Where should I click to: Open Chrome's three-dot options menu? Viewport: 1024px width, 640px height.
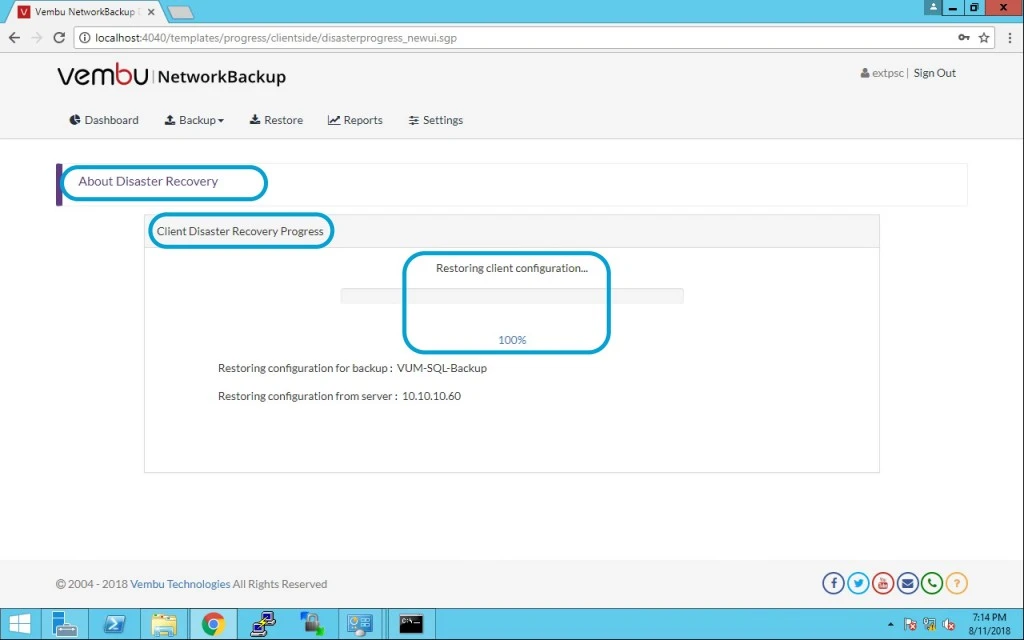tap(1010, 38)
